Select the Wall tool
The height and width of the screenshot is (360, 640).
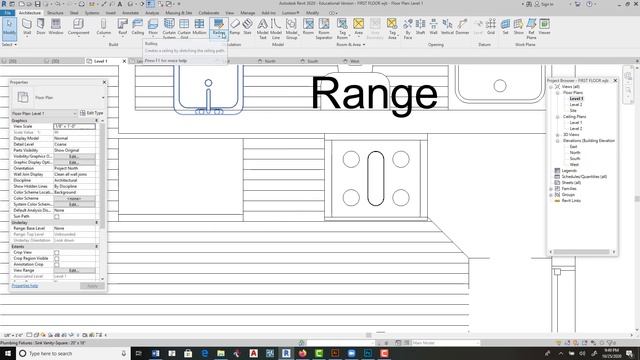click(x=27, y=27)
